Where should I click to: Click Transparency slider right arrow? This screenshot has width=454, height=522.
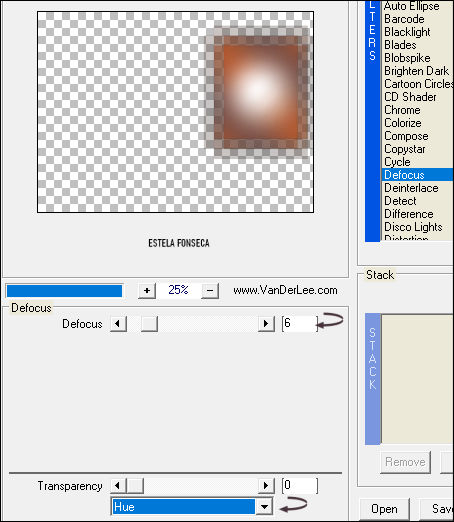266,485
